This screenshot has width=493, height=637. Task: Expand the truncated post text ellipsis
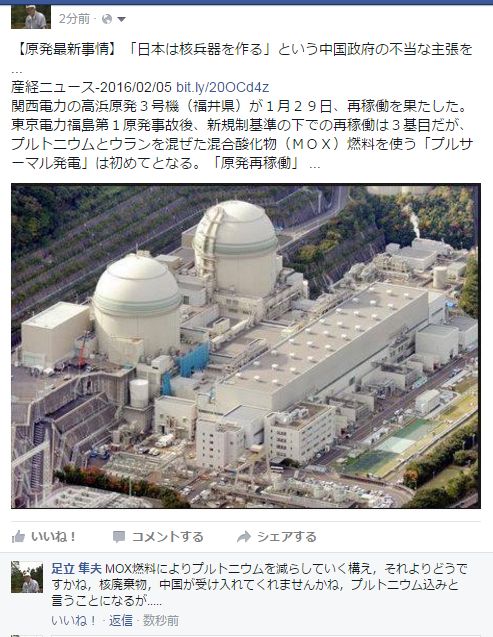click(x=314, y=164)
